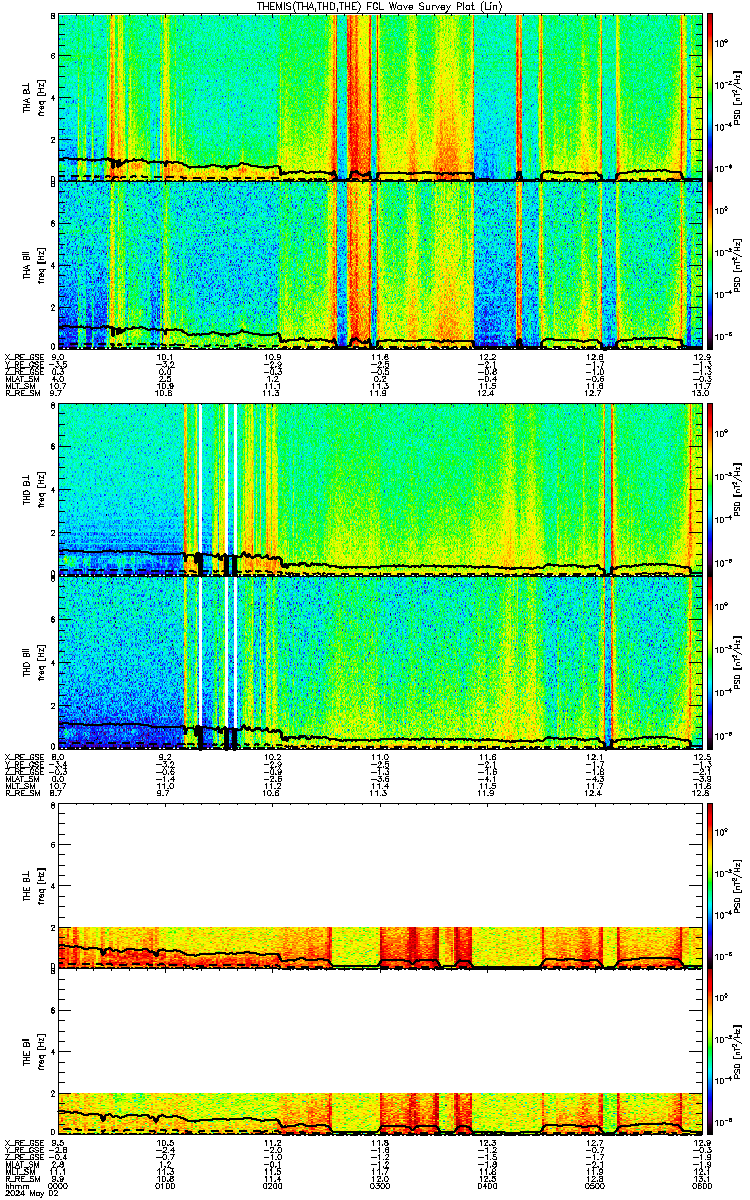Click the '0100' time tick label
750x1200 pixels.
(x=166, y=1185)
